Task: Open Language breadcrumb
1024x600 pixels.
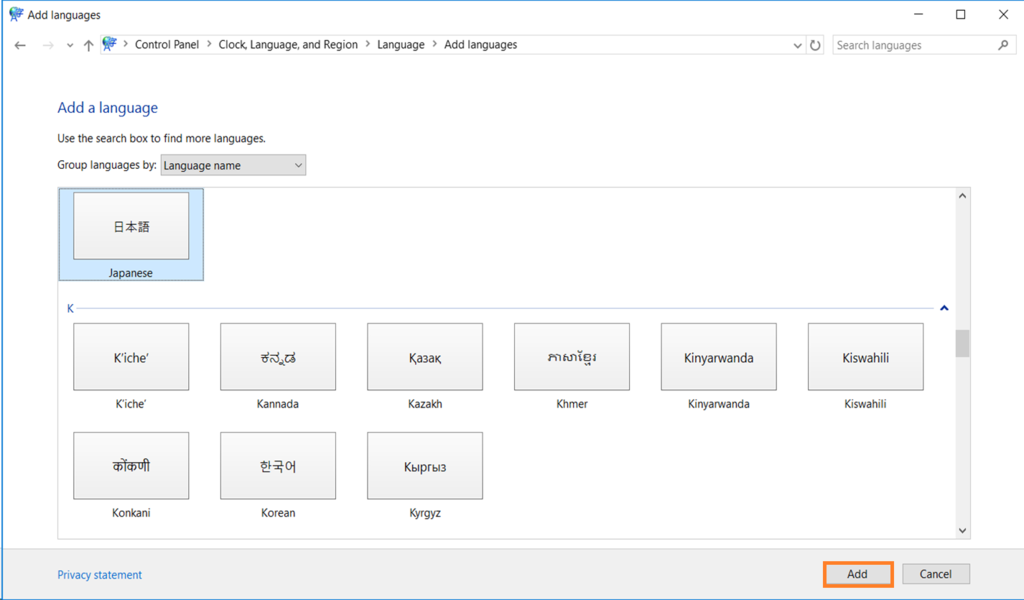Action: (400, 44)
